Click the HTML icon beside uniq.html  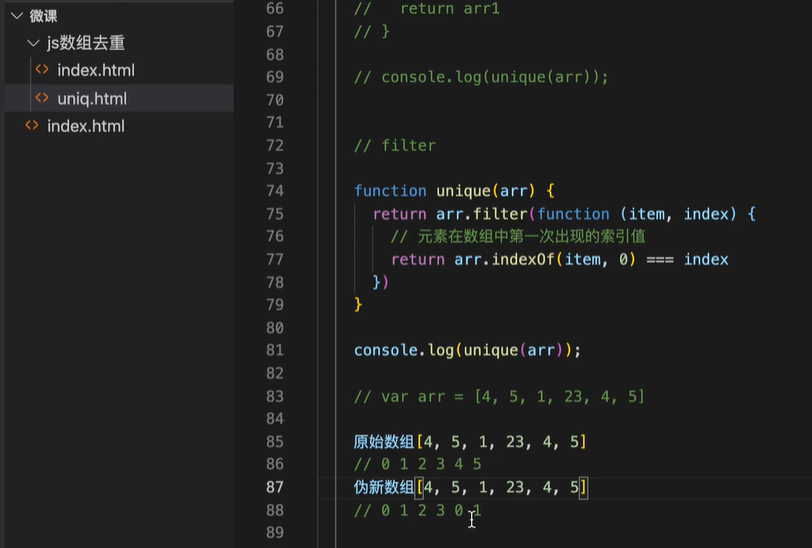coord(42,98)
